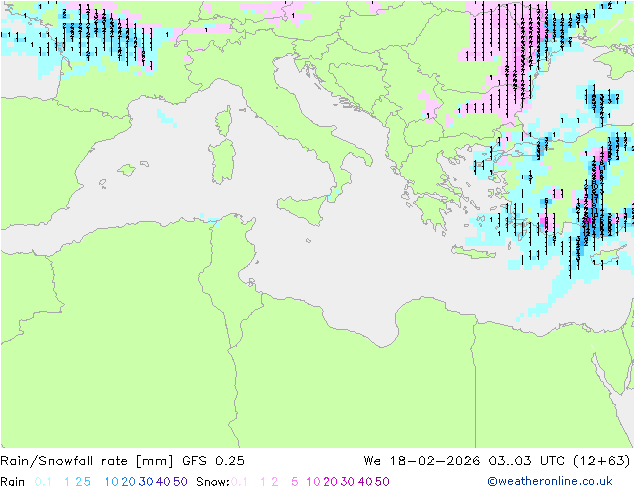
Task: Select the Snow legend 5 color value
Action: click(x=295, y=482)
